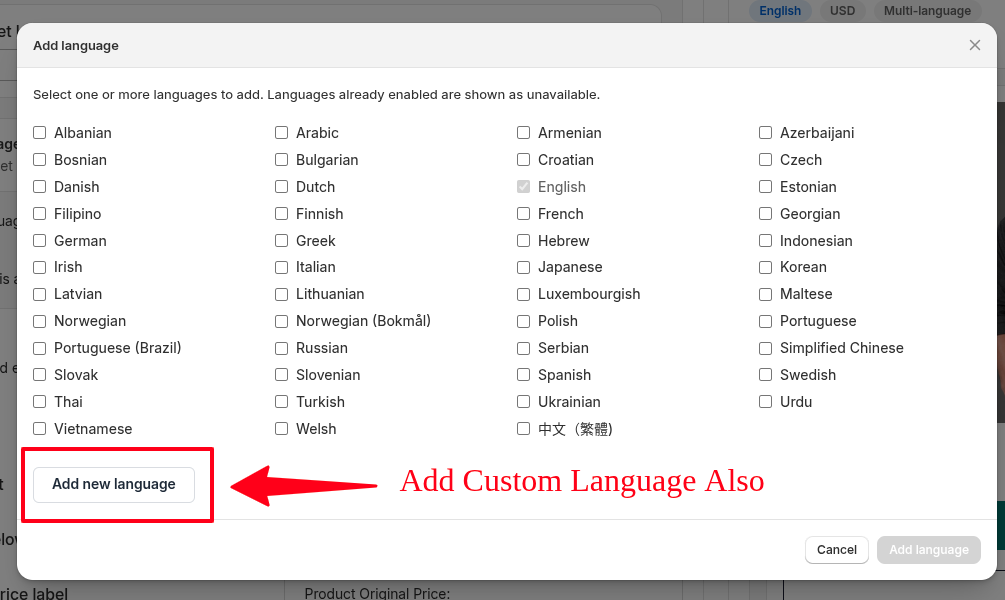Tick the Vietnamese checkbox
Viewport: 1005px width, 600px height.
[40, 428]
